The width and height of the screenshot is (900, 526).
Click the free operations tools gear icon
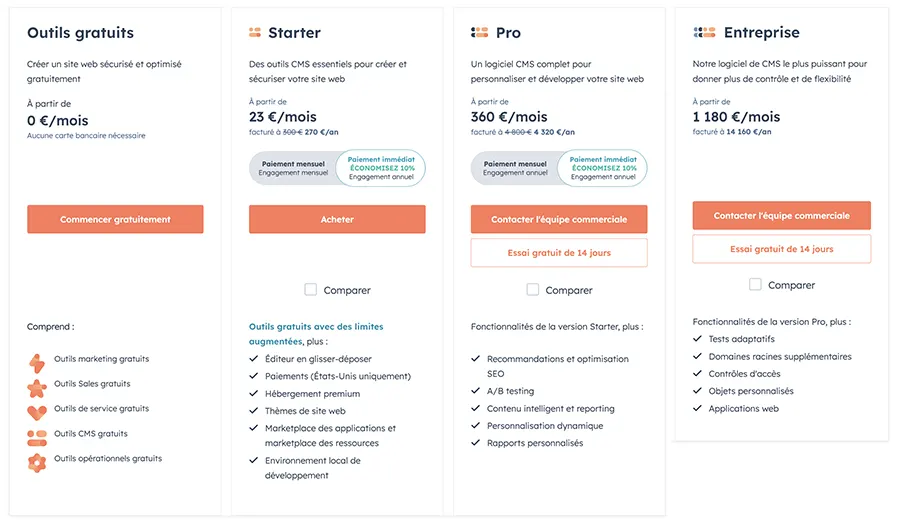pyautogui.click(x=37, y=462)
